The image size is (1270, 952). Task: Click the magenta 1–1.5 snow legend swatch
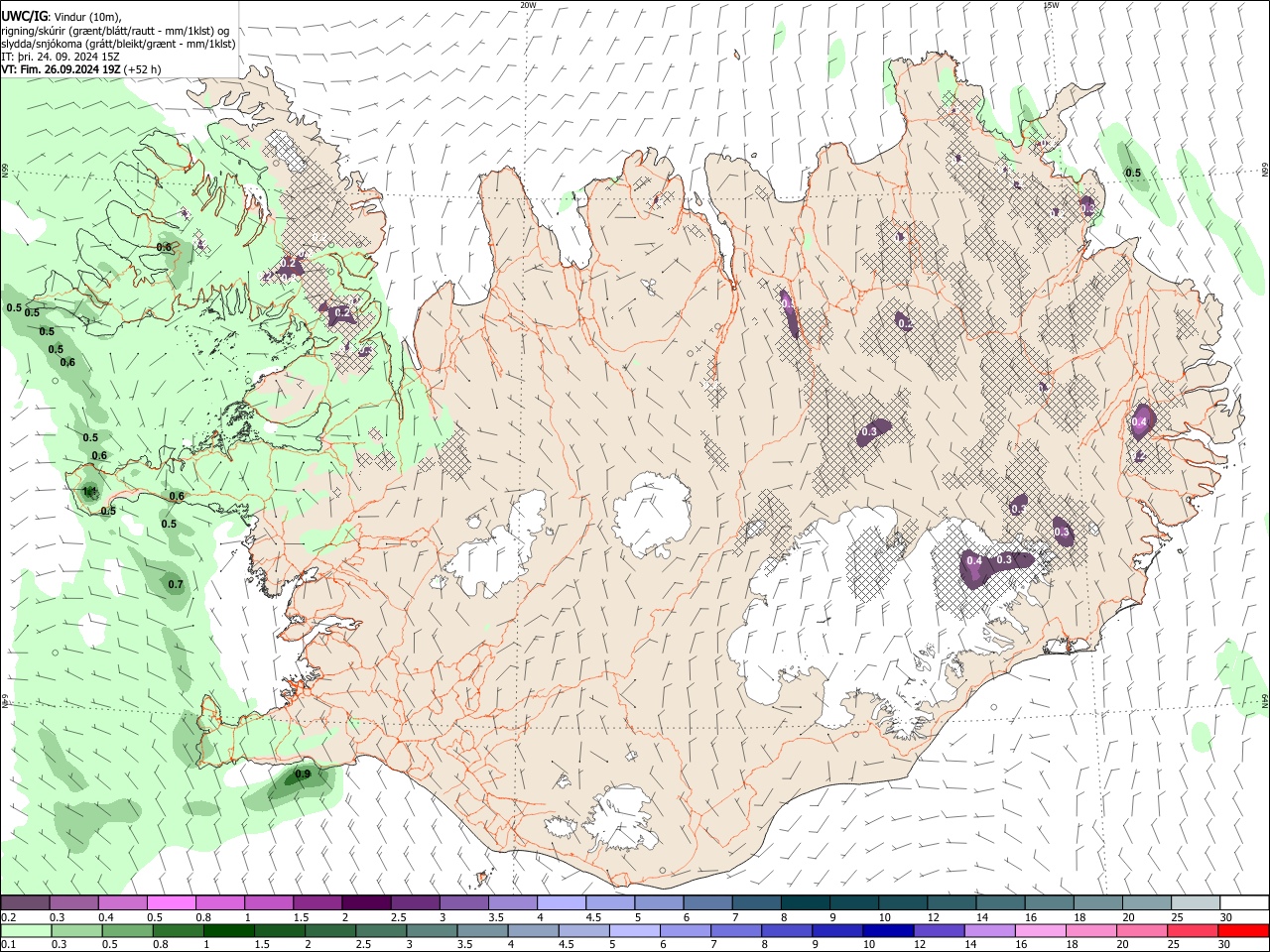point(269,902)
